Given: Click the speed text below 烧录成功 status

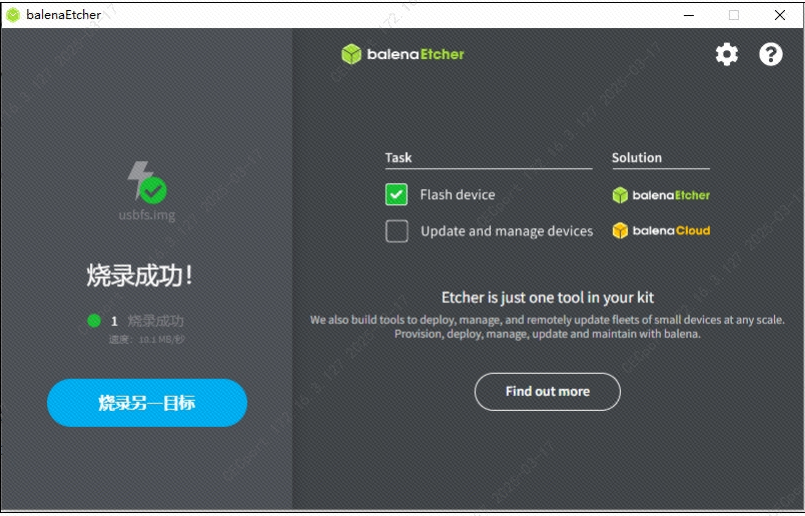Looking at the screenshot, I should (x=146, y=339).
